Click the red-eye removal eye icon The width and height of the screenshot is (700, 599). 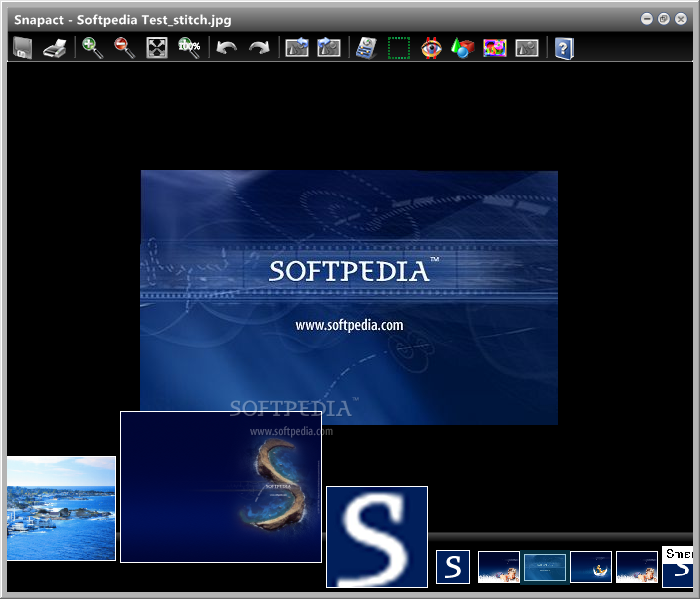[x=431, y=48]
